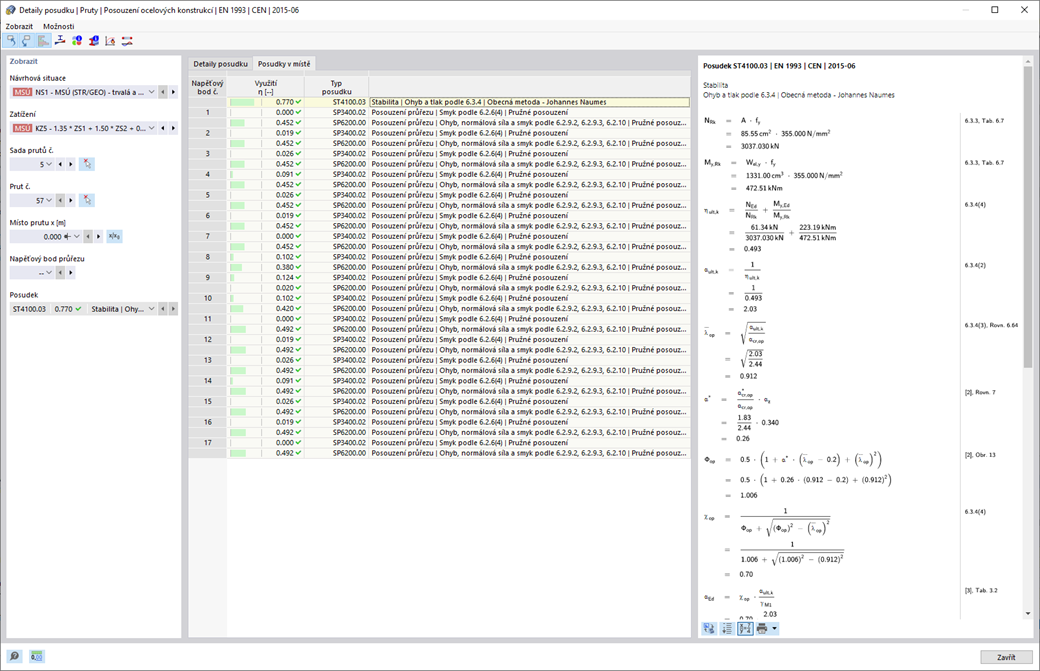Go to previous load in Zatížení

163,128
